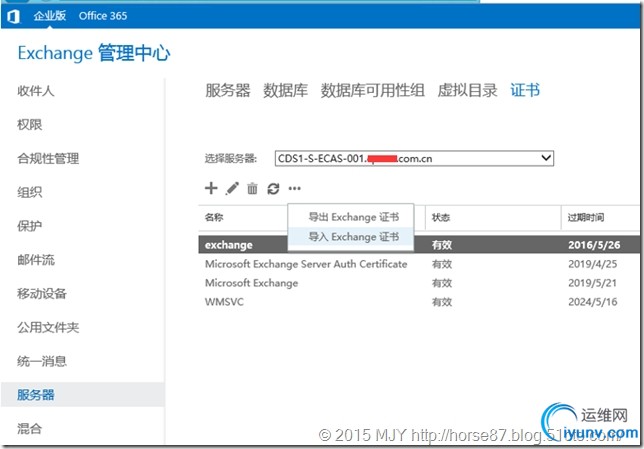Open the 数据库可用性组 tab

(373, 90)
